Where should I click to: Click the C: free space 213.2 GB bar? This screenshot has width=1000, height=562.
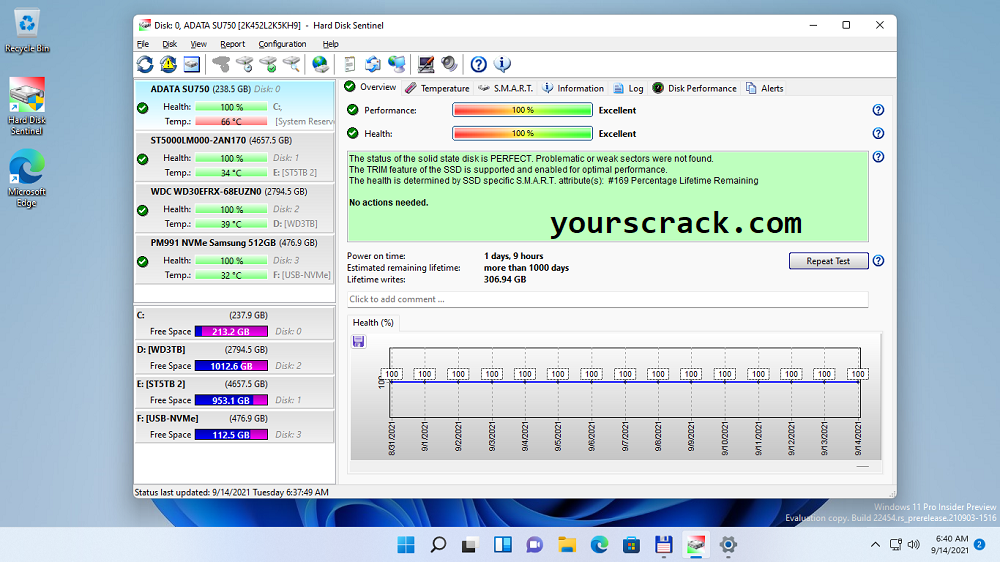231,332
